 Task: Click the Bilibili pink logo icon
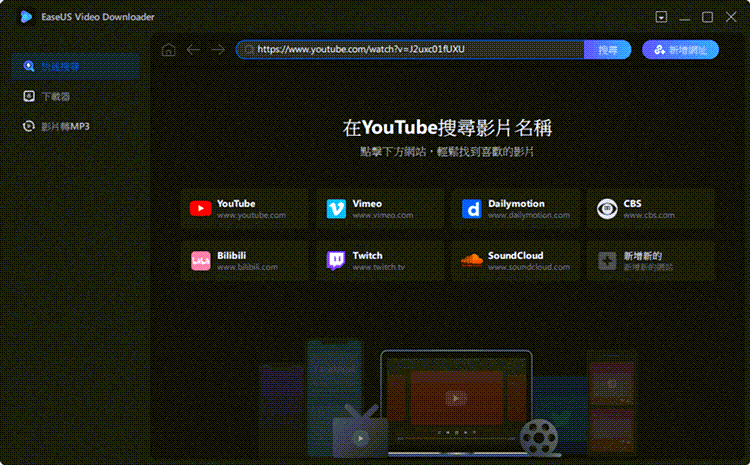tap(200, 261)
